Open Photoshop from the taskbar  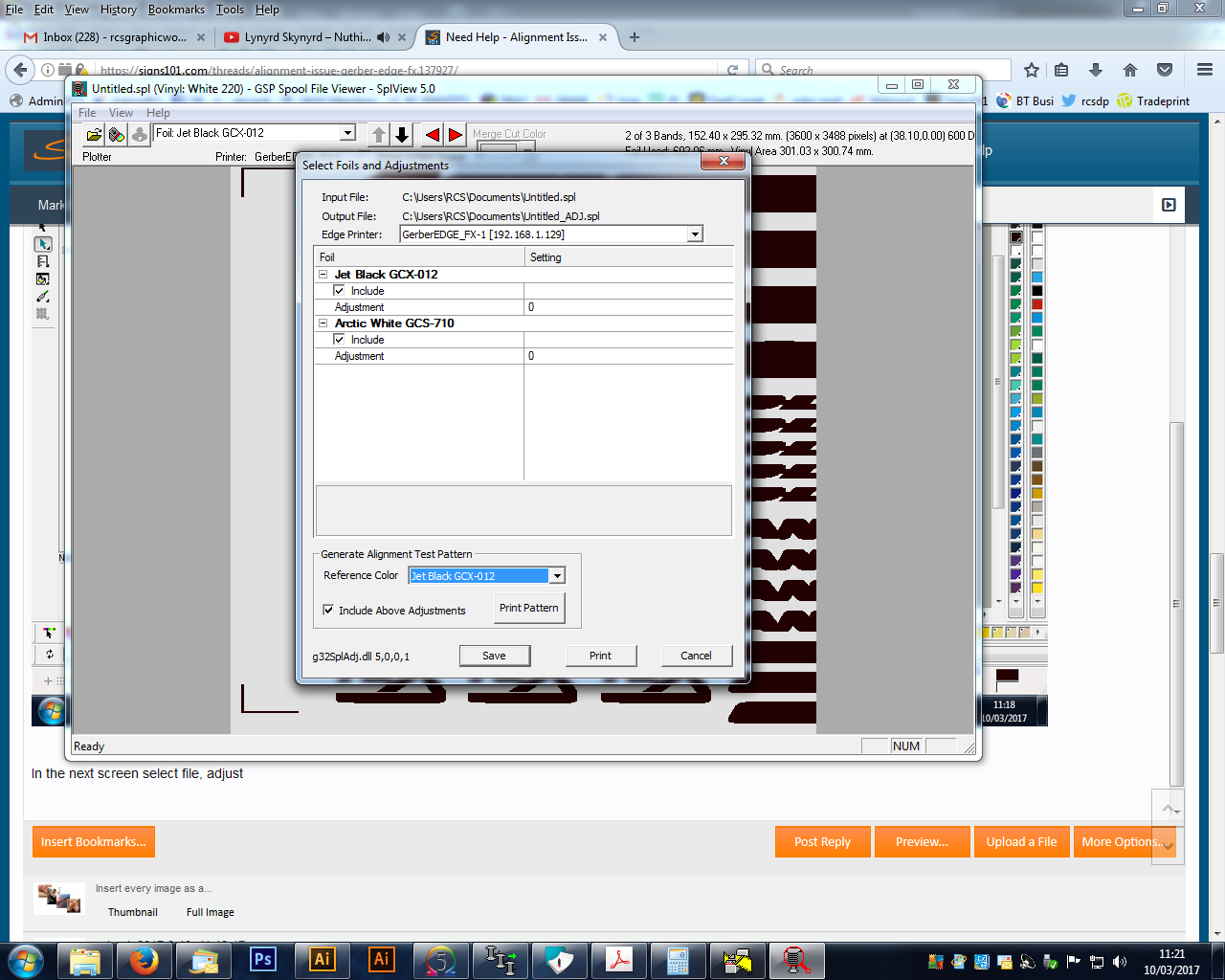coord(262,960)
